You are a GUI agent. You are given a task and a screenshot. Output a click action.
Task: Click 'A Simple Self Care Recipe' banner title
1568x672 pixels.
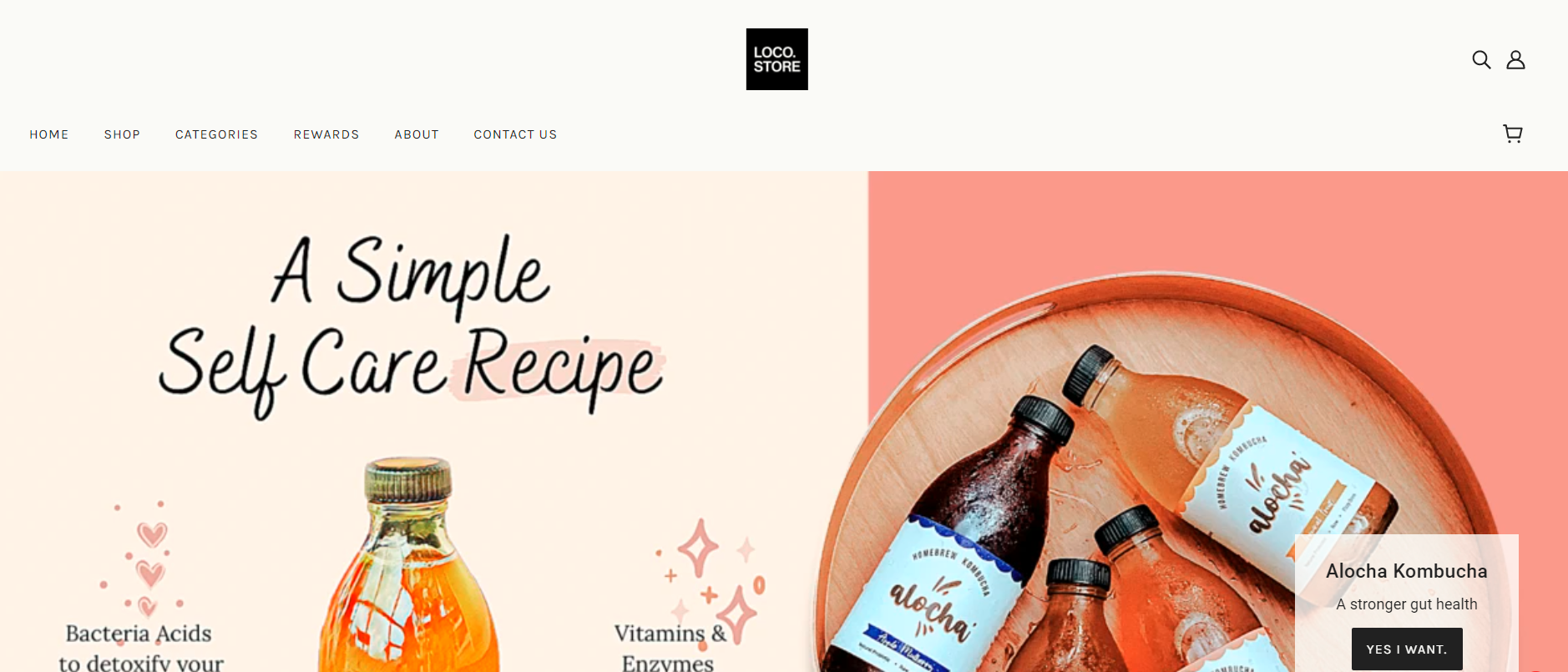click(x=412, y=326)
